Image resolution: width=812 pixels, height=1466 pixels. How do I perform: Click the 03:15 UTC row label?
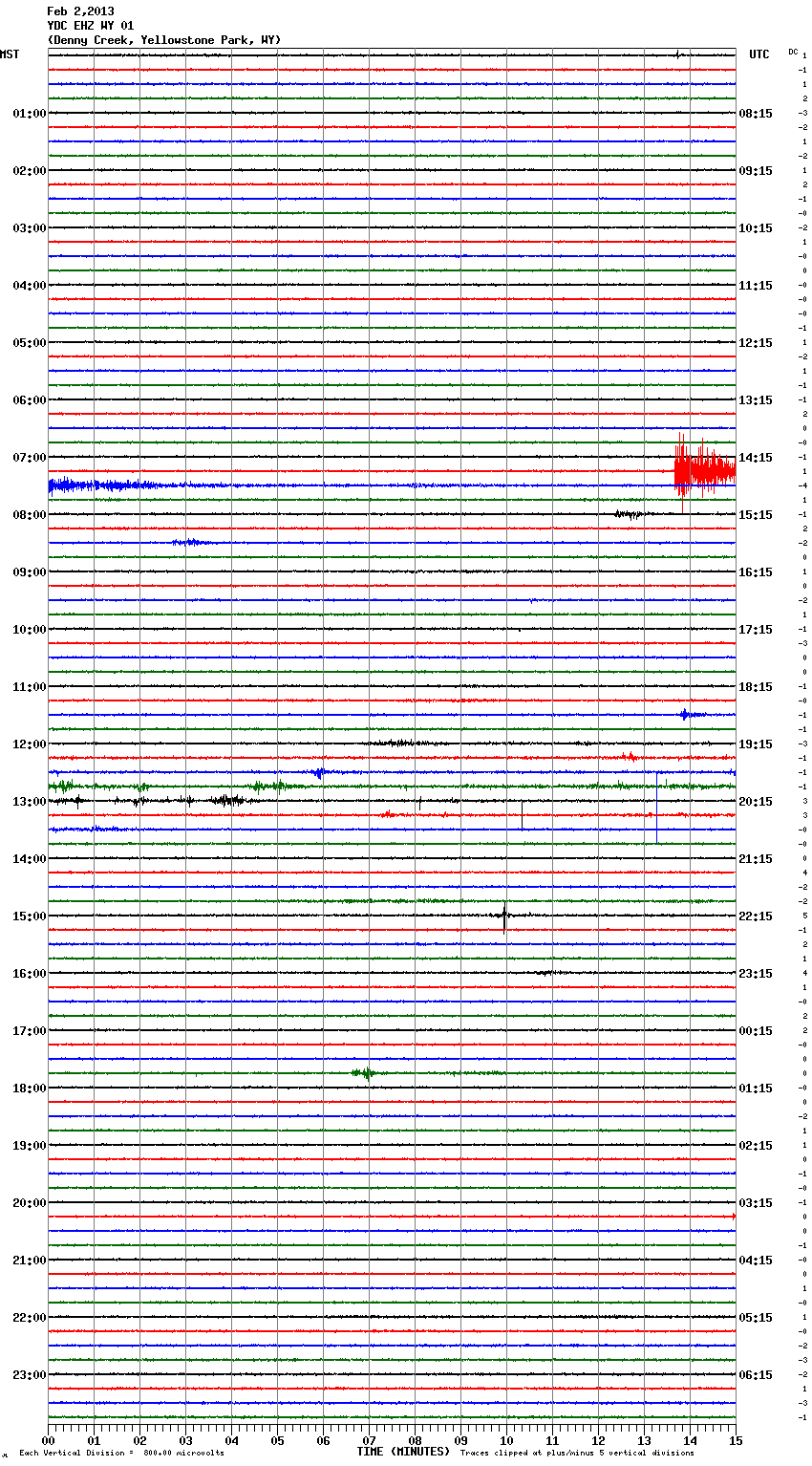click(x=756, y=1203)
